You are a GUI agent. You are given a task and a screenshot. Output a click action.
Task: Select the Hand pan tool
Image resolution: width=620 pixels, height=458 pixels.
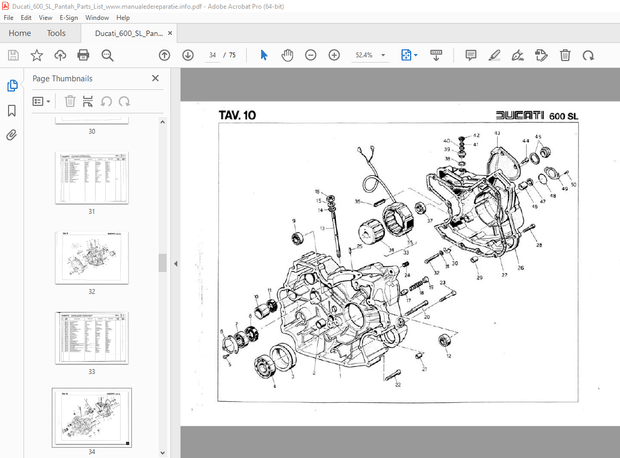point(286,55)
